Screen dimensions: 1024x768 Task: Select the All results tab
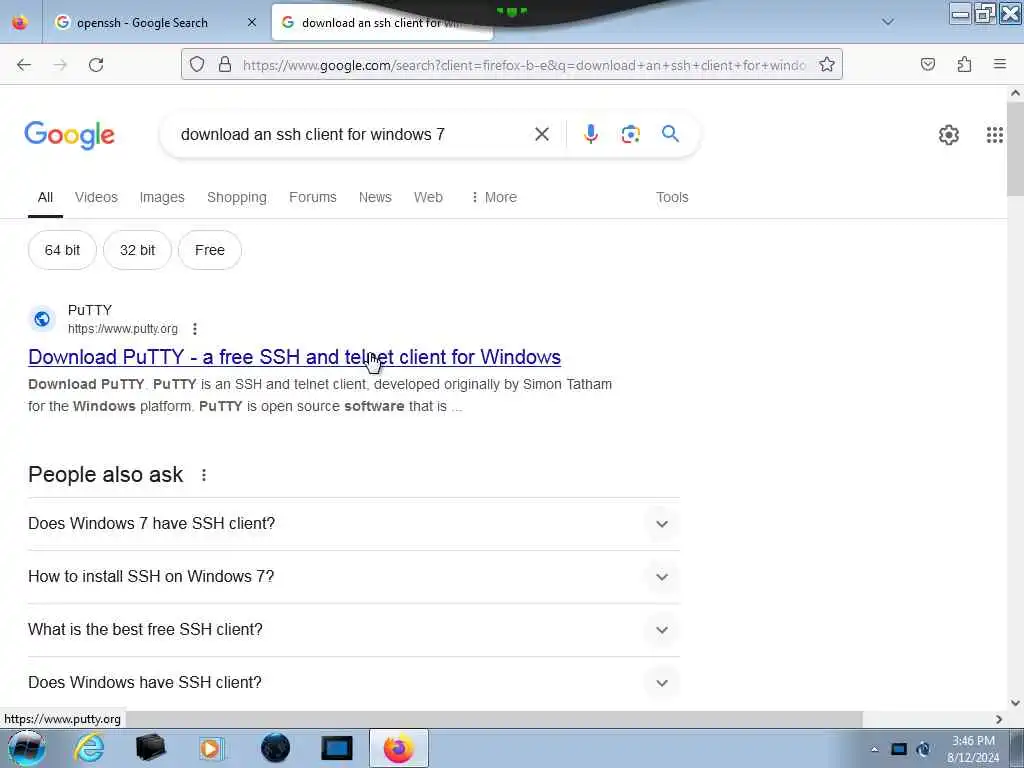(x=45, y=197)
